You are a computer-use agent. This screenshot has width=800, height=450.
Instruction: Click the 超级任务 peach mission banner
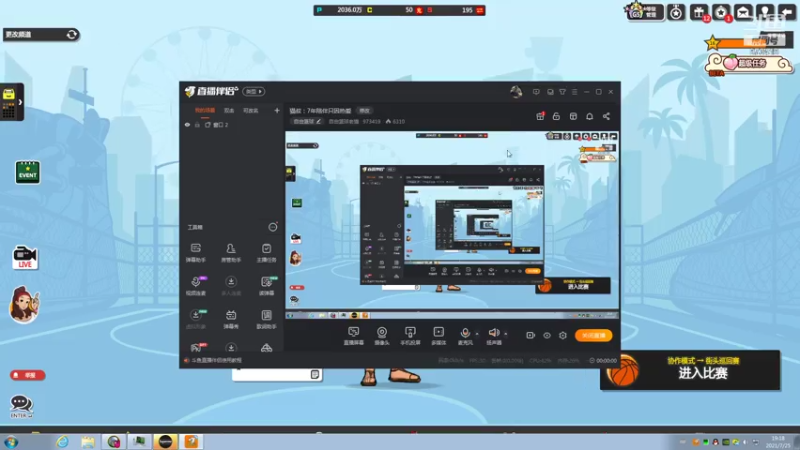click(749, 64)
